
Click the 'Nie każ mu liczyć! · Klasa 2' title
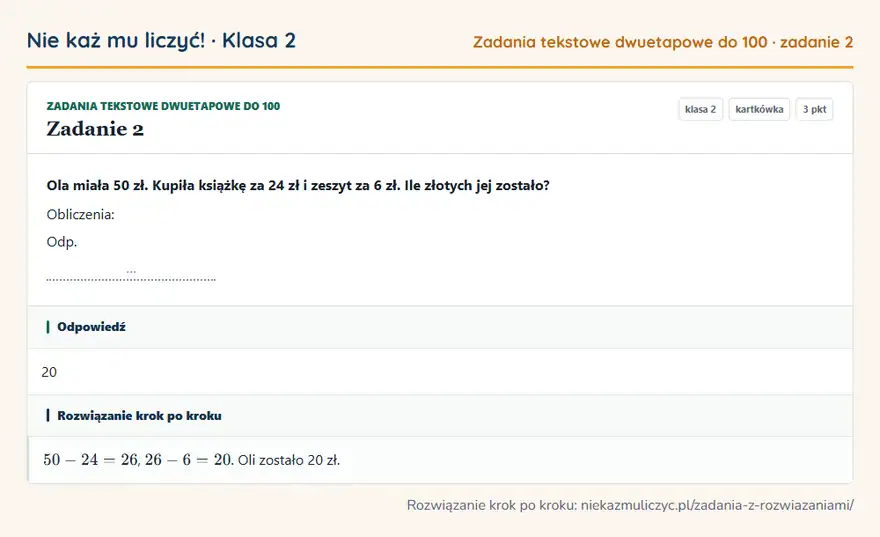pyautogui.click(x=161, y=40)
